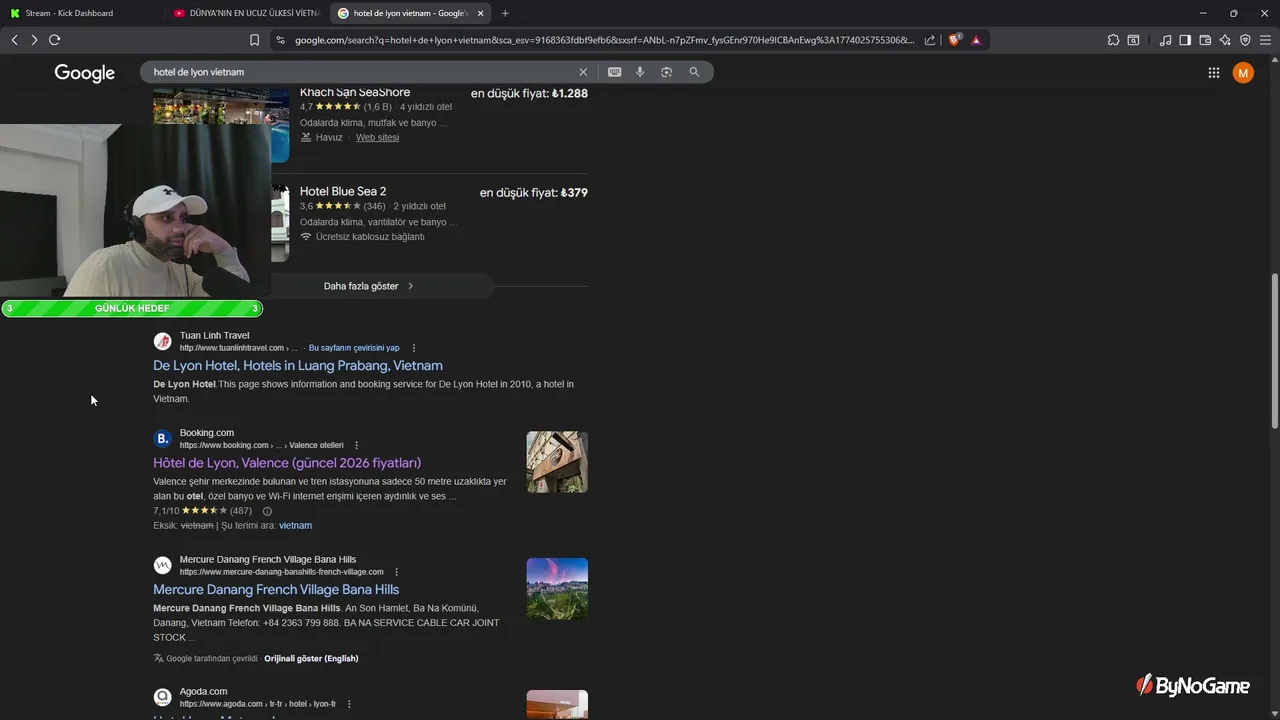Switch to the Stream - Kick Dashboard tab
The image size is (1280, 720).
click(79, 13)
